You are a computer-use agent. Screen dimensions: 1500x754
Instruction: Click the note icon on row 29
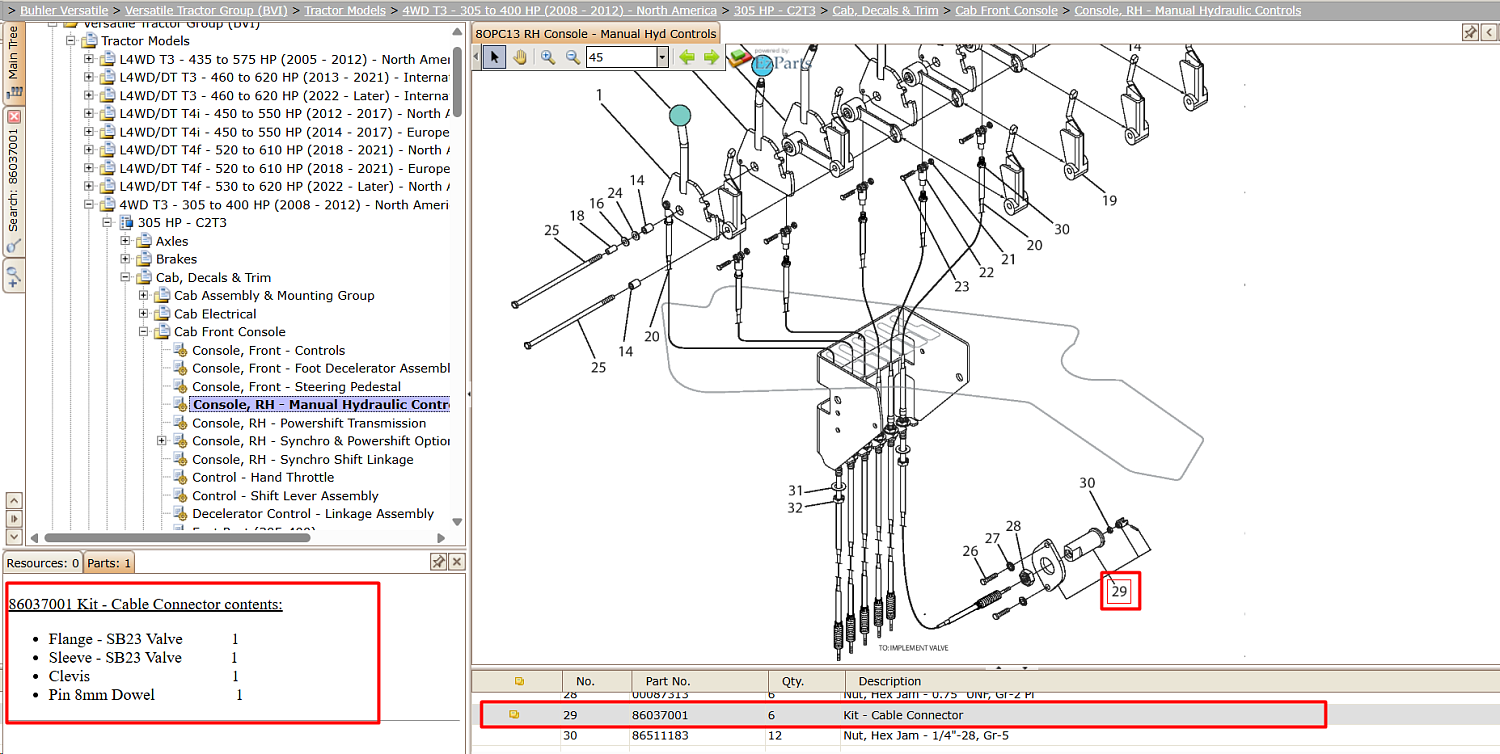[515, 715]
